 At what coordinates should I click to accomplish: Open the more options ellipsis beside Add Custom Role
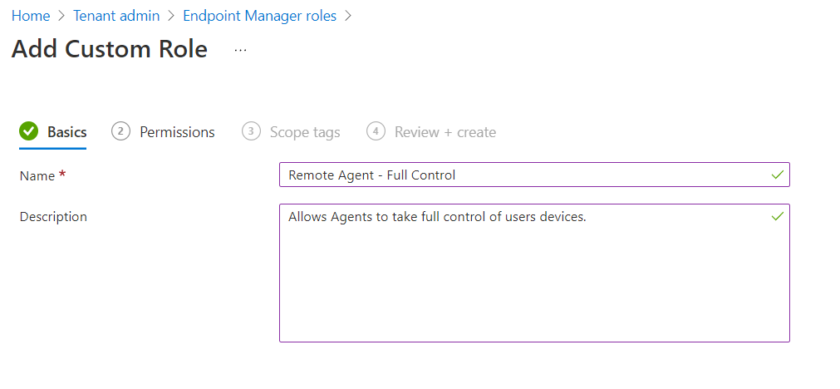(241, 50)
